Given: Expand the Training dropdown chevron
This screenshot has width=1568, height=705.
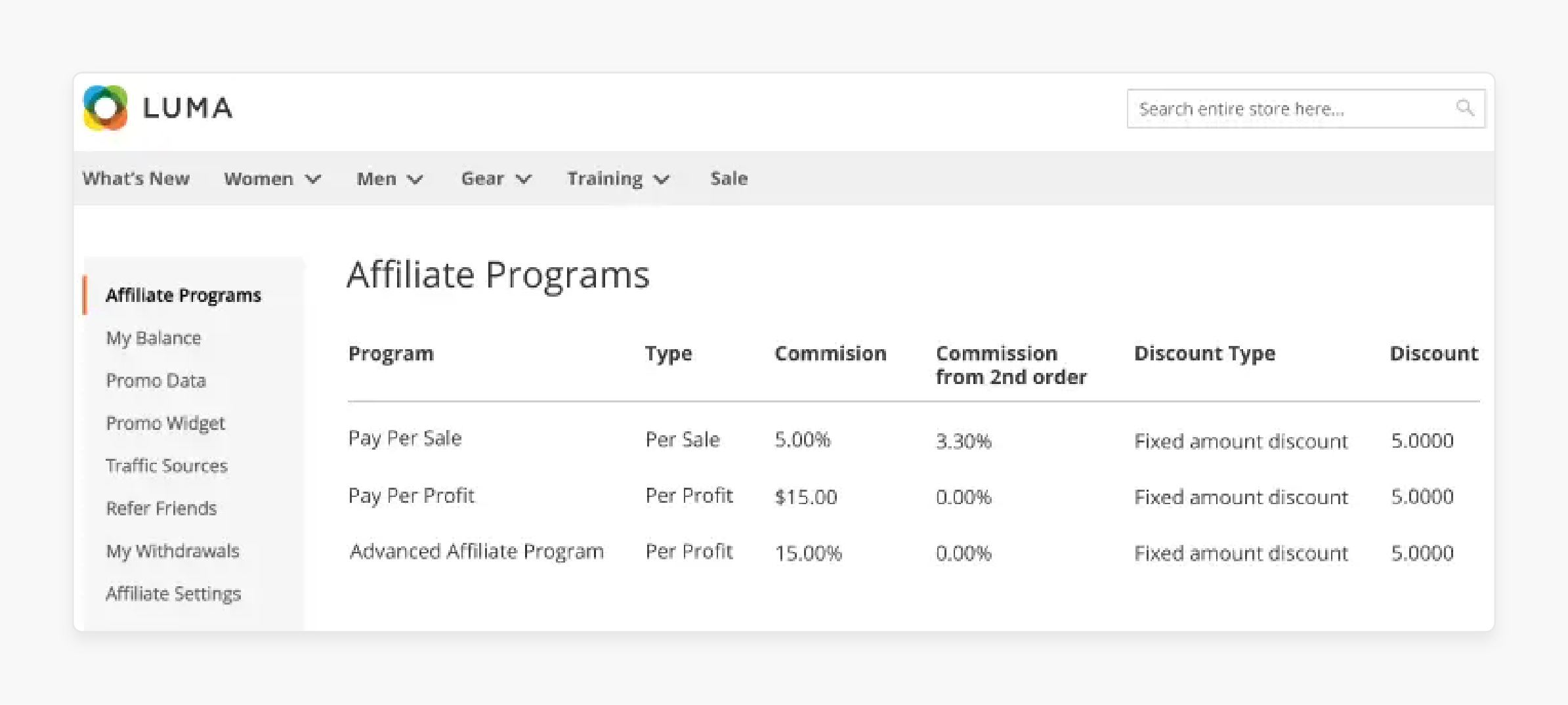Looking at the screenshot, I should tap(662, 179).
